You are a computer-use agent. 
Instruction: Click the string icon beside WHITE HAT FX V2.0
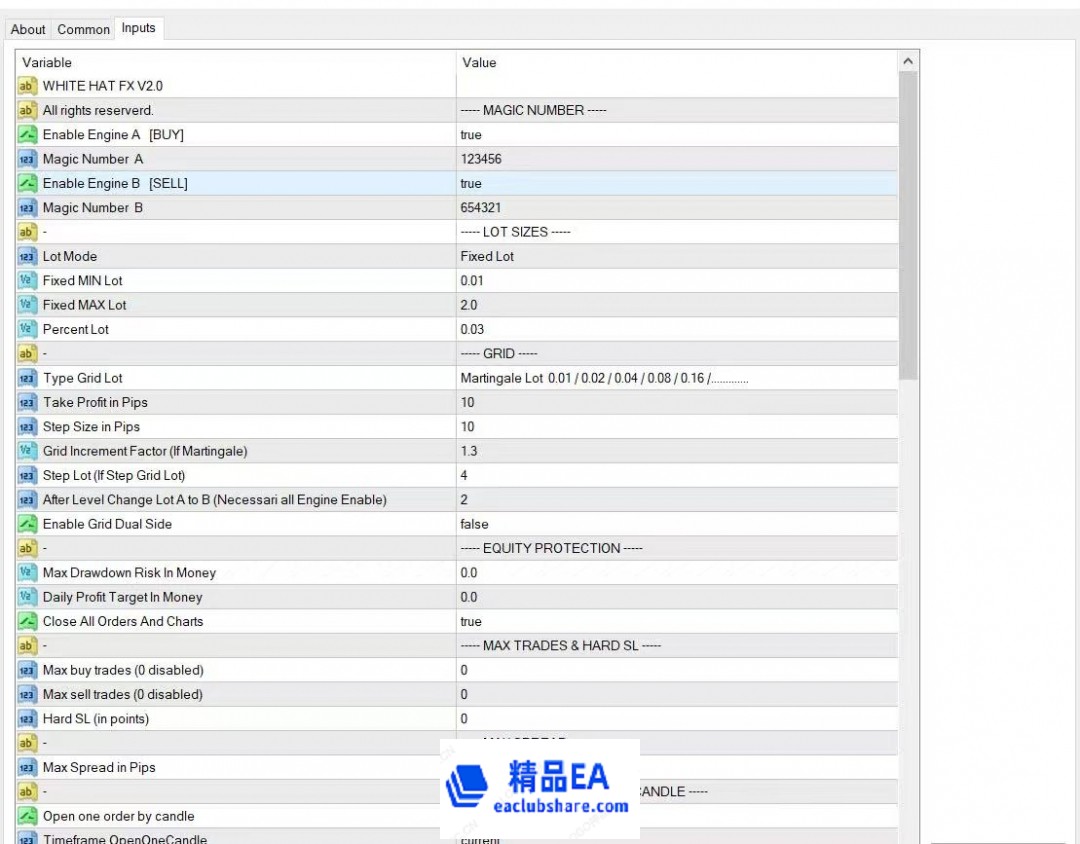click(x=27, y=86)
